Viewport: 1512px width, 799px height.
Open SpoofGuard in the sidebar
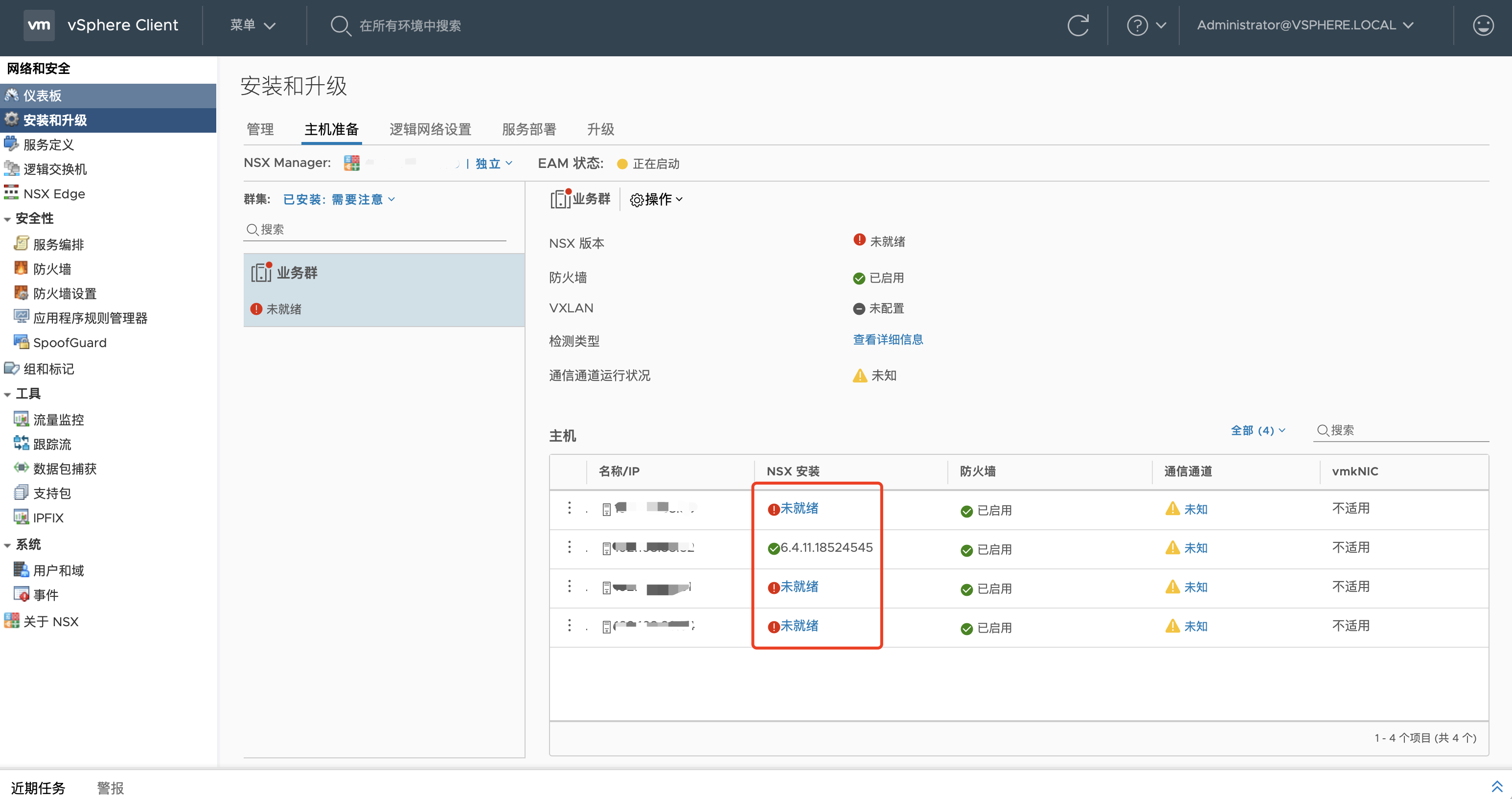[x=69, y=342]
